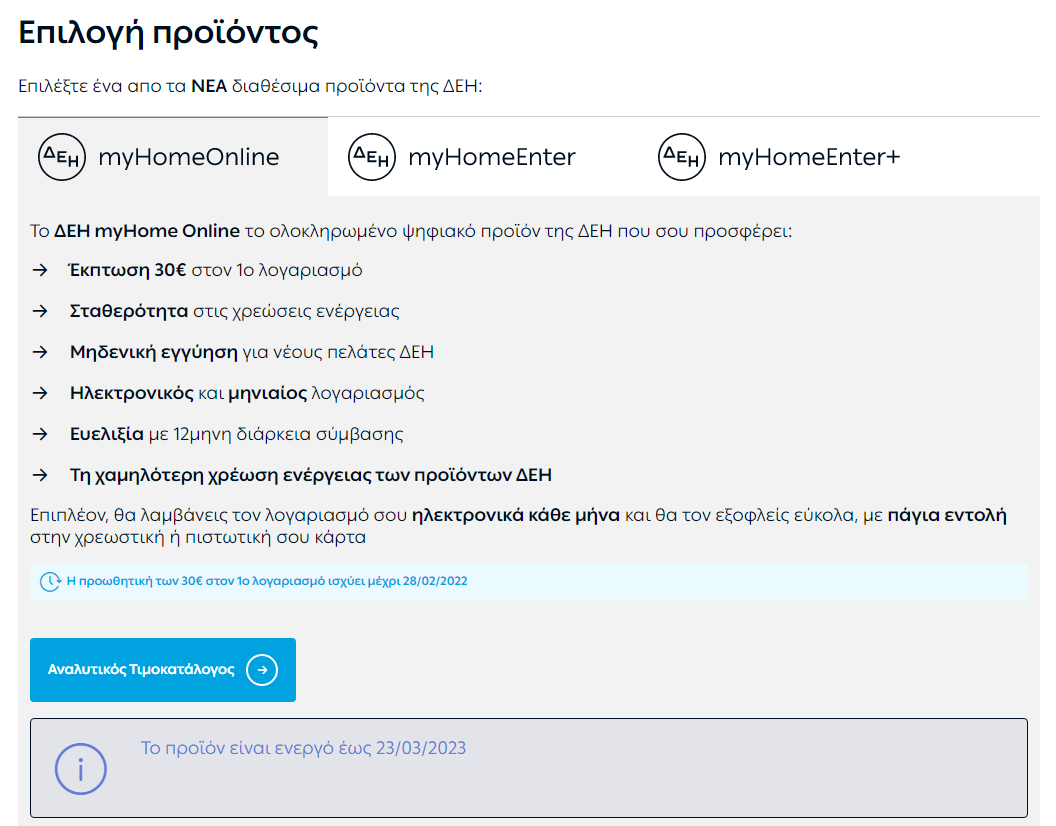Click the arrow bullet next to Σταθερότητα
1056x826 pixels.
[x=40, y=311]
